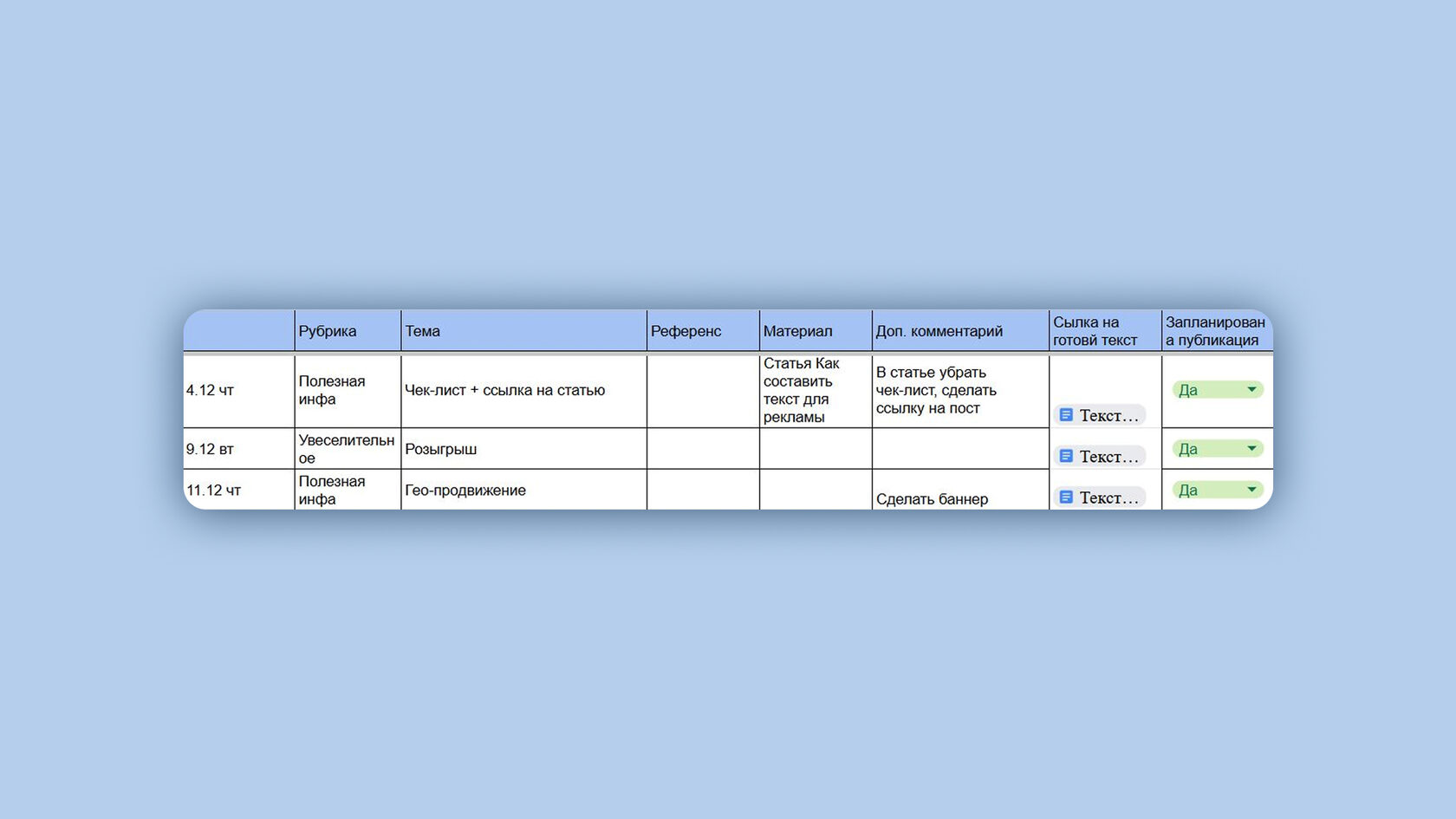
Task: Select the Рубрика header cell
Action: (348, 331)
